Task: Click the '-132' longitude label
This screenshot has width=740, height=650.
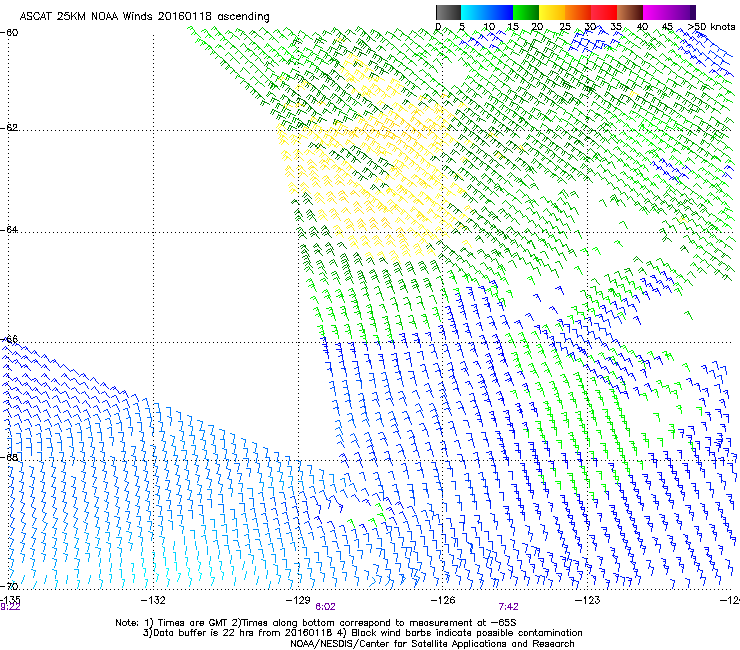Action: tap(153, 600)
